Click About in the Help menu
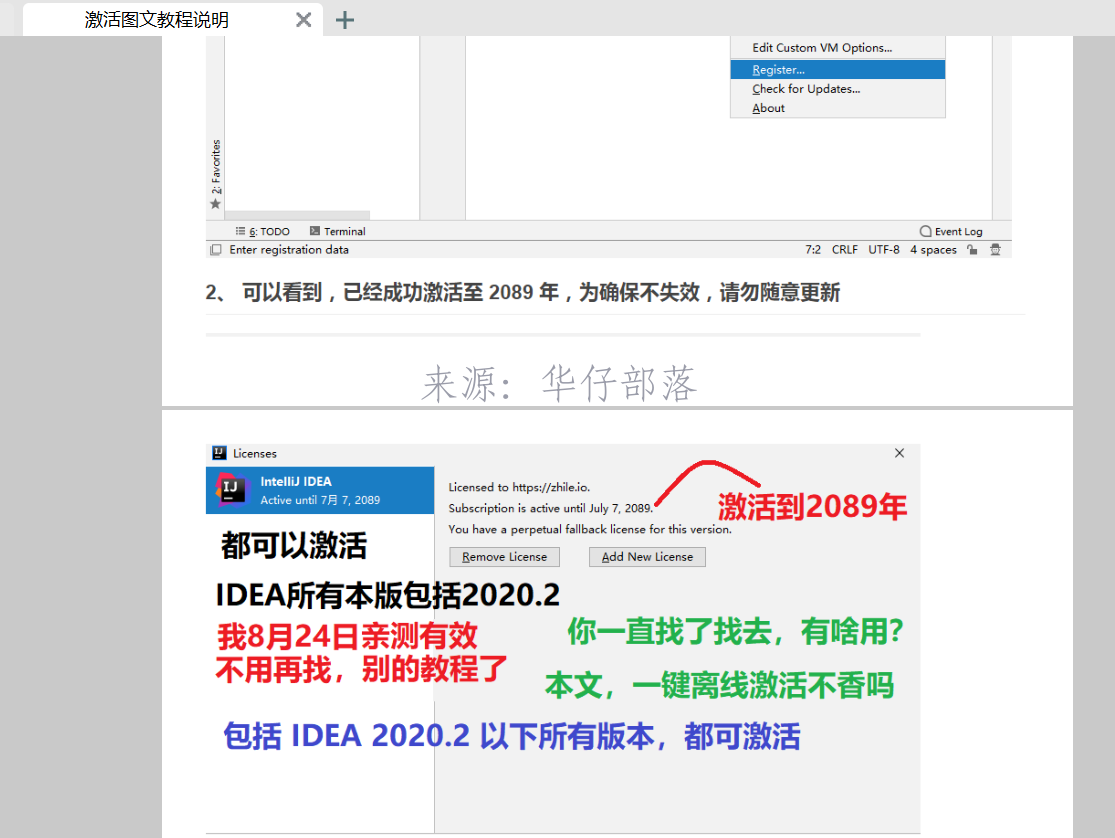This screenshot has width=1115, height=838. 768,108
